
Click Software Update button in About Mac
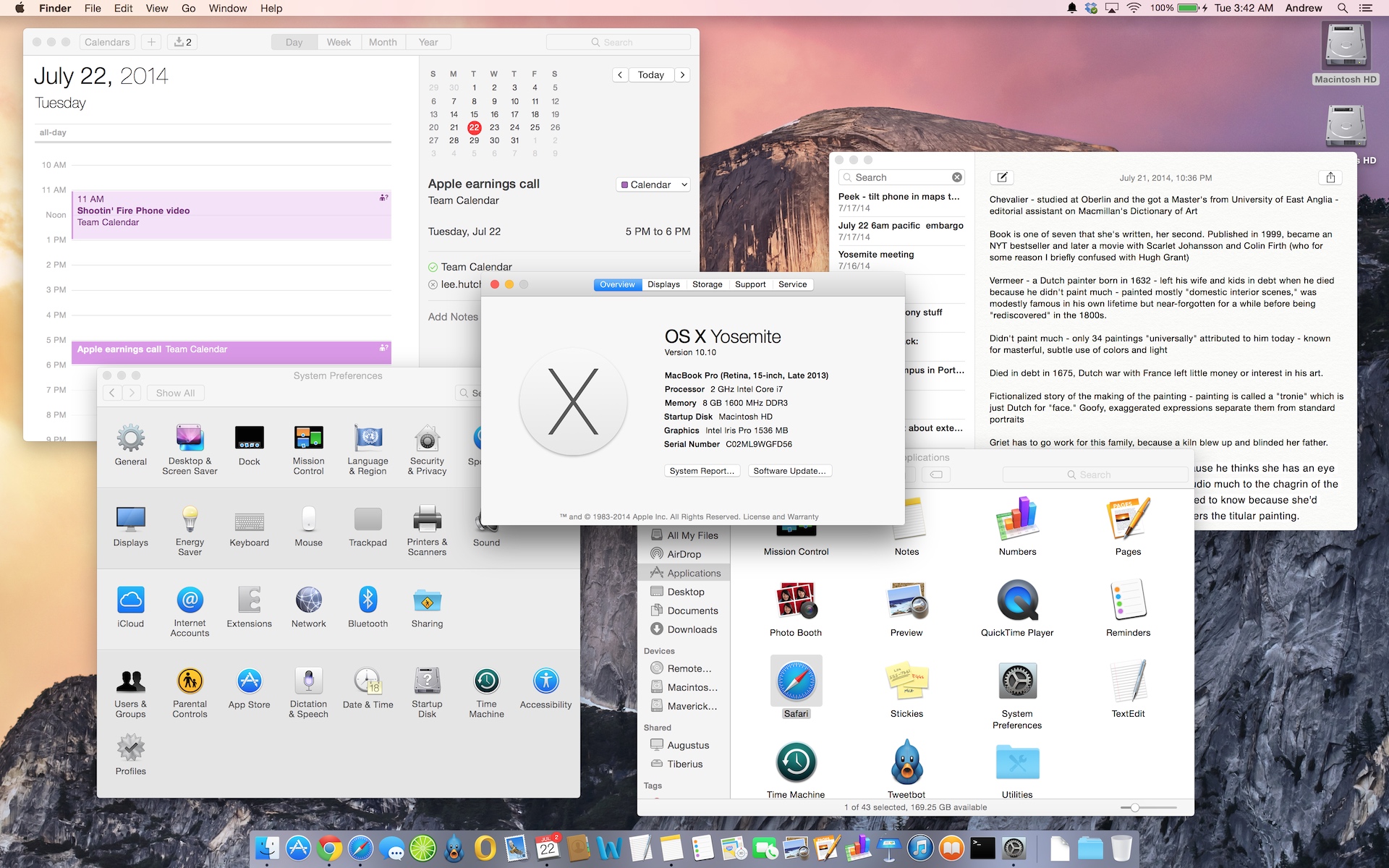788,470
